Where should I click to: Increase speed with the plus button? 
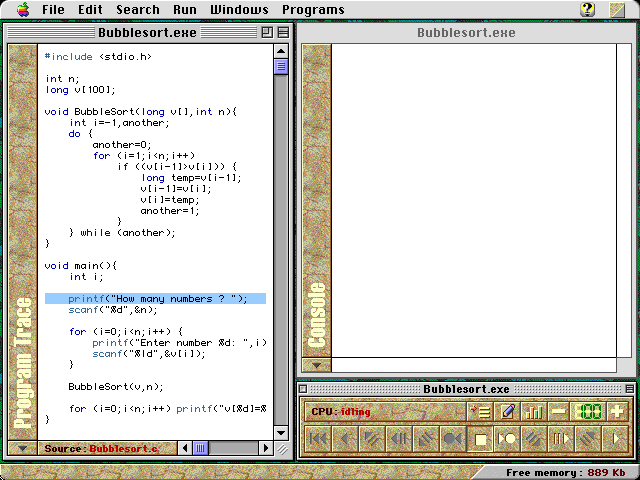click(617, 411)
